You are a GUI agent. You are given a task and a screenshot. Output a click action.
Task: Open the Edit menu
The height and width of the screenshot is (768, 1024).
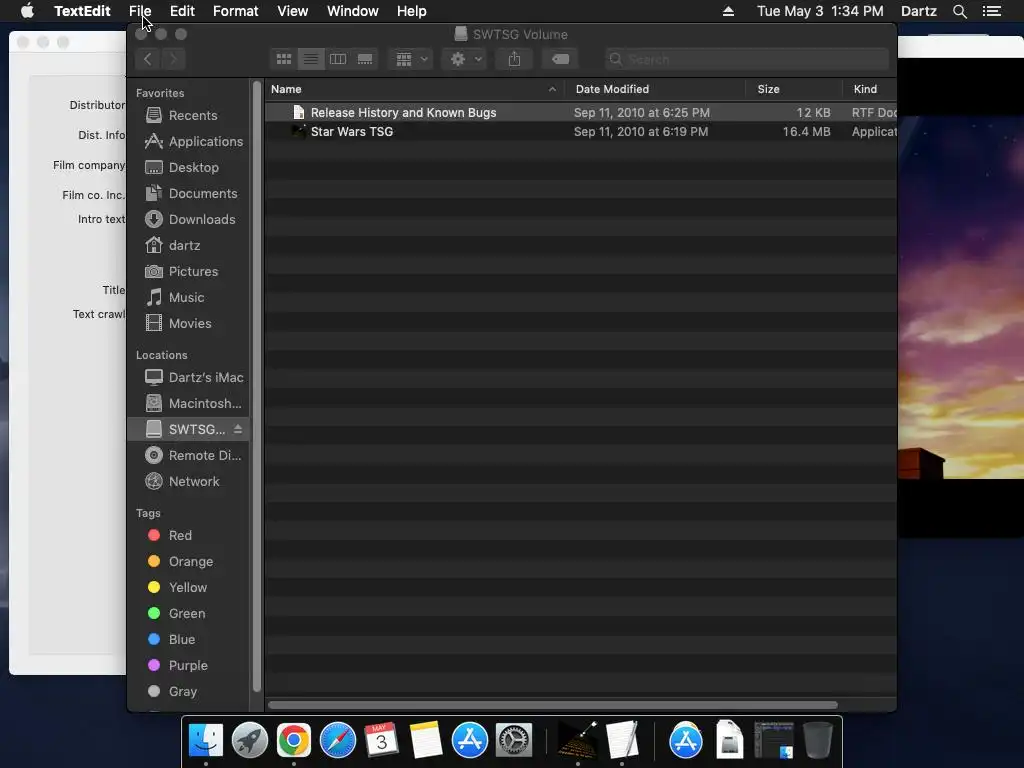pos(182,11)
